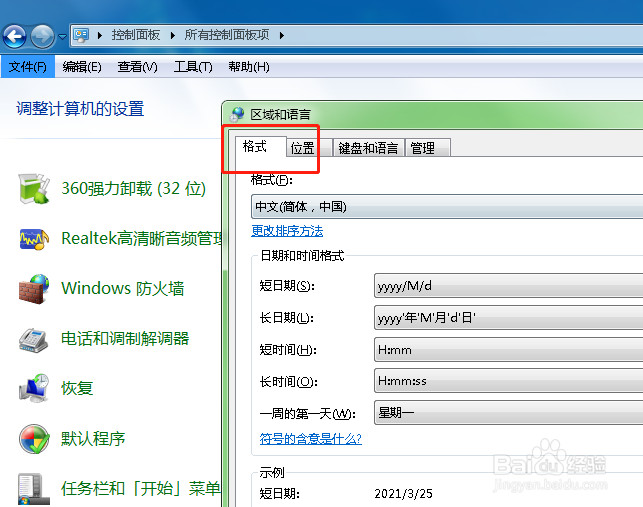
Task: Open Windows 防火墙 link
Action: click(122, 288)
